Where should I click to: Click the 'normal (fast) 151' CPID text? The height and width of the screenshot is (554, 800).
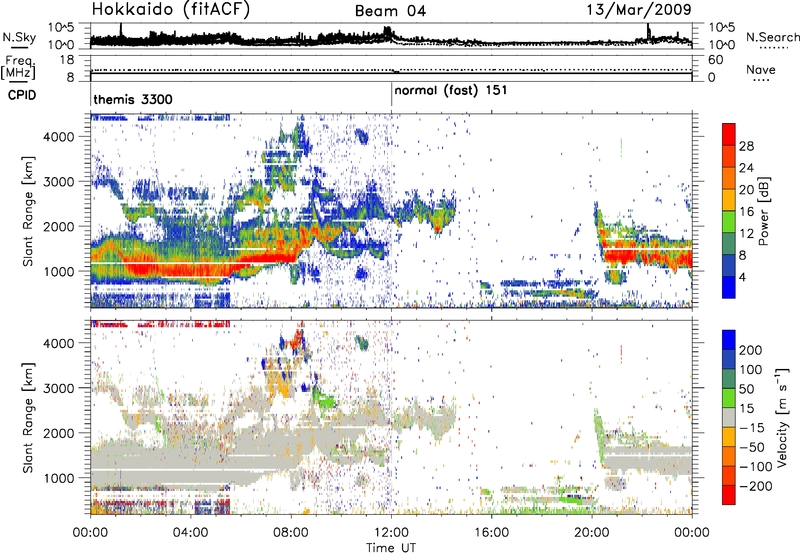[451, 90]
